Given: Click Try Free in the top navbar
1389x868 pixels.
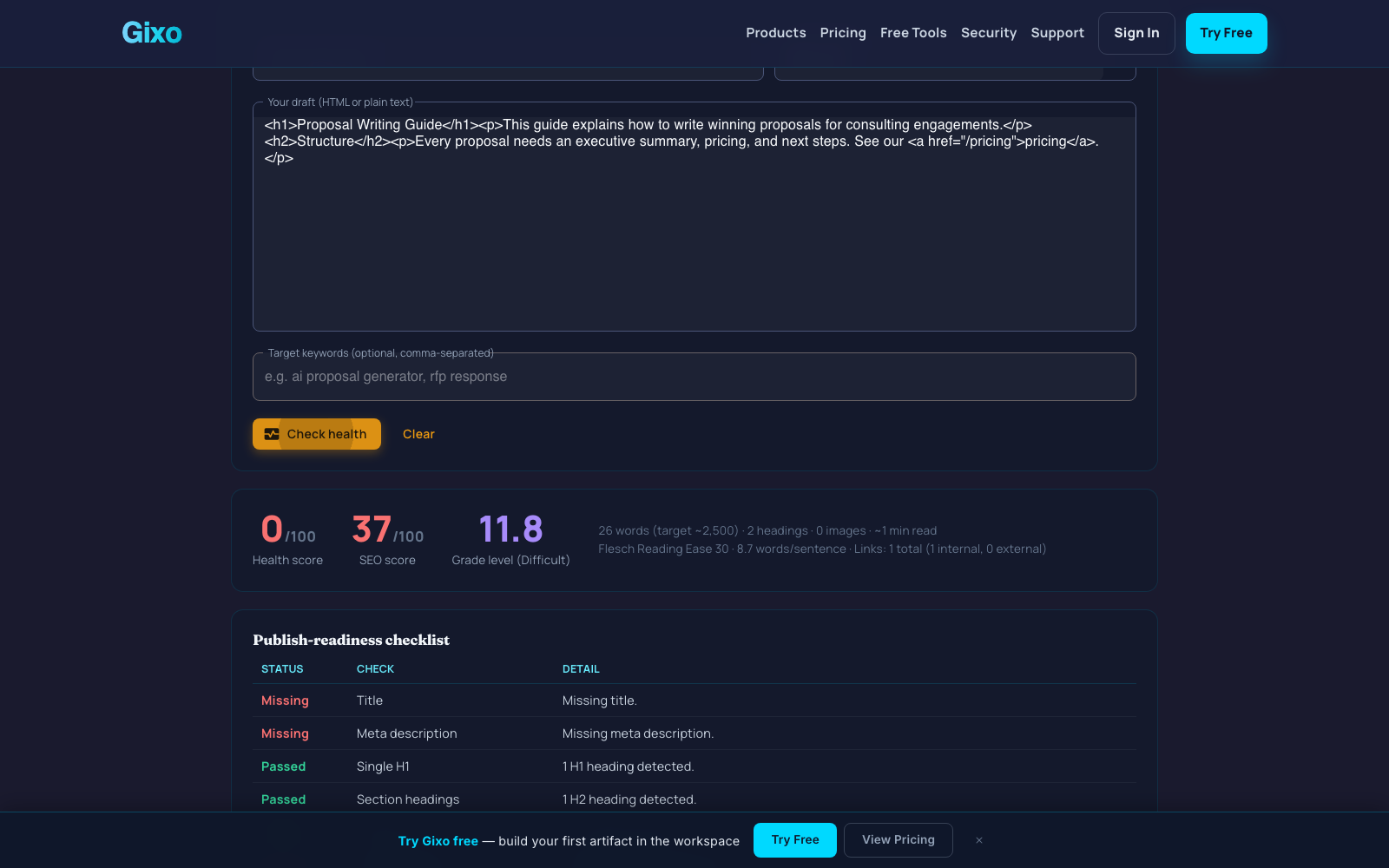Looking at the screenshot, I should [1226, 33].
